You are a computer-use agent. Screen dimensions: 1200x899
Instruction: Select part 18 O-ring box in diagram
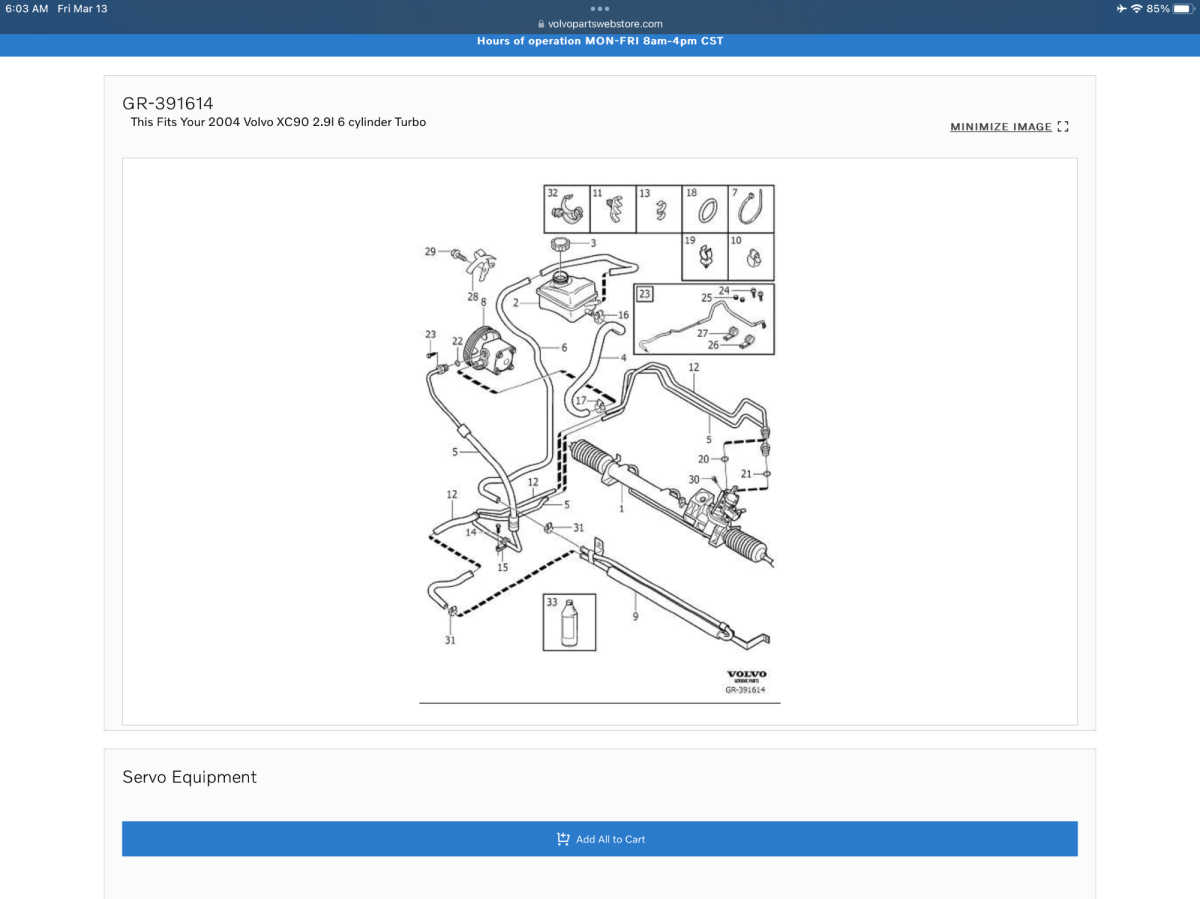tap(704, 209)
